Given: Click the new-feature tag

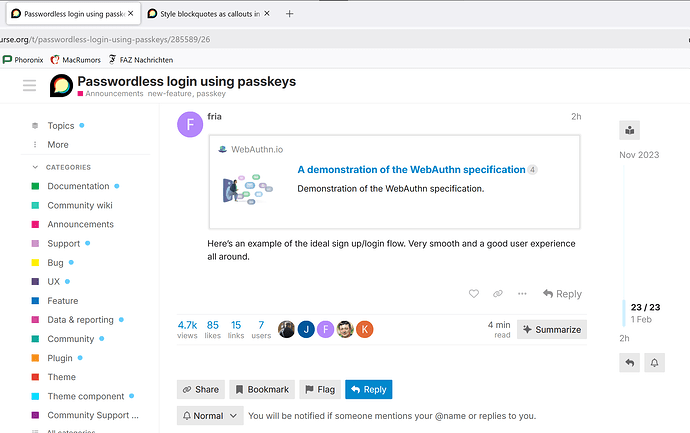Looking at the screenshot, I should click(170, 94).
